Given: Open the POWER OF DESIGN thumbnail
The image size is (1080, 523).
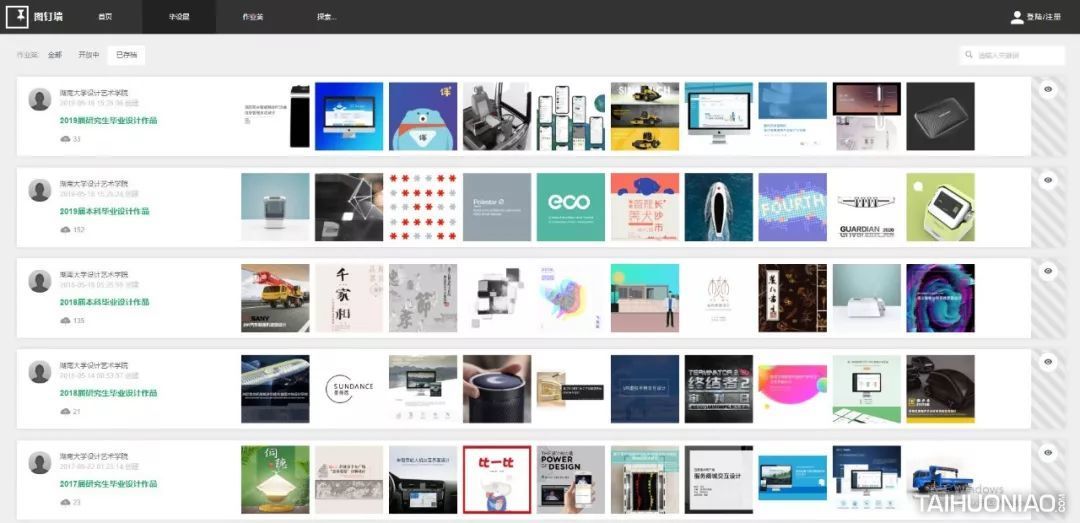Looking at the screenshot, I should [571, 480].
